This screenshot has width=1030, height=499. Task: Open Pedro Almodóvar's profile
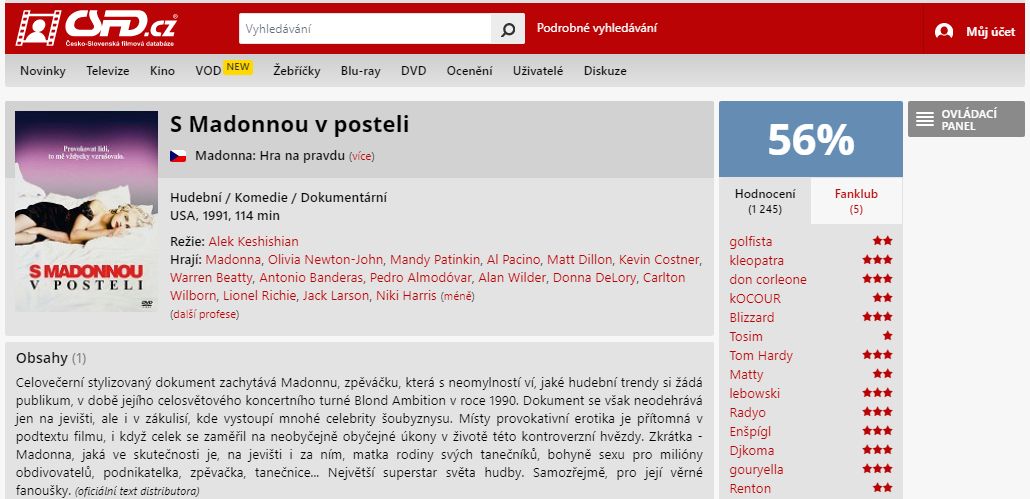pyautogui.click(x=420, y=278)
